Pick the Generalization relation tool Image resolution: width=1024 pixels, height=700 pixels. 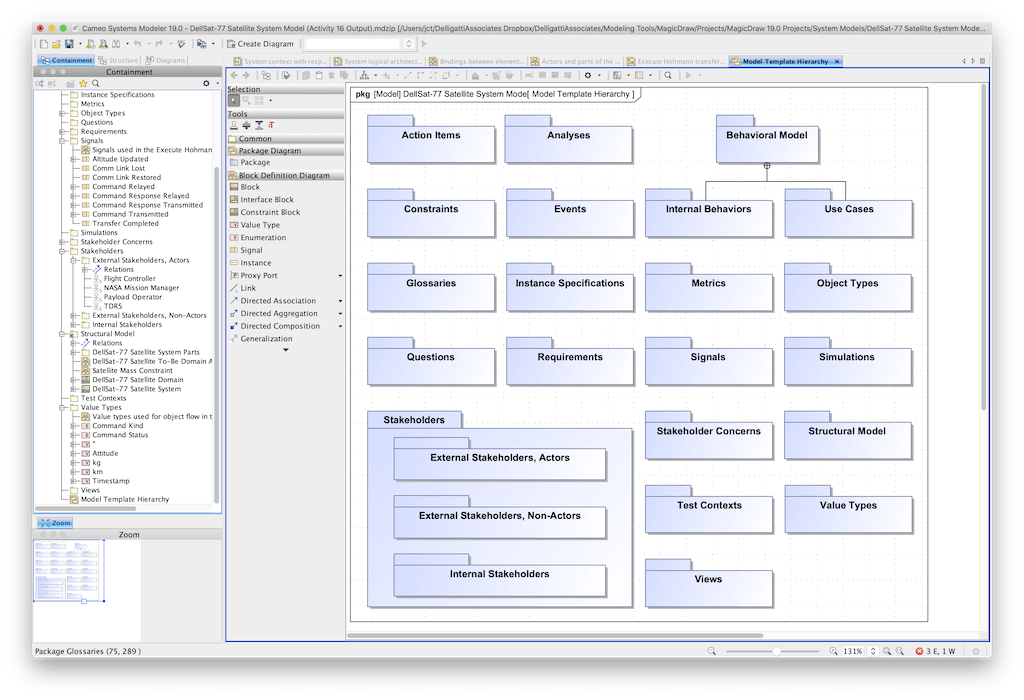coord(265,339)
